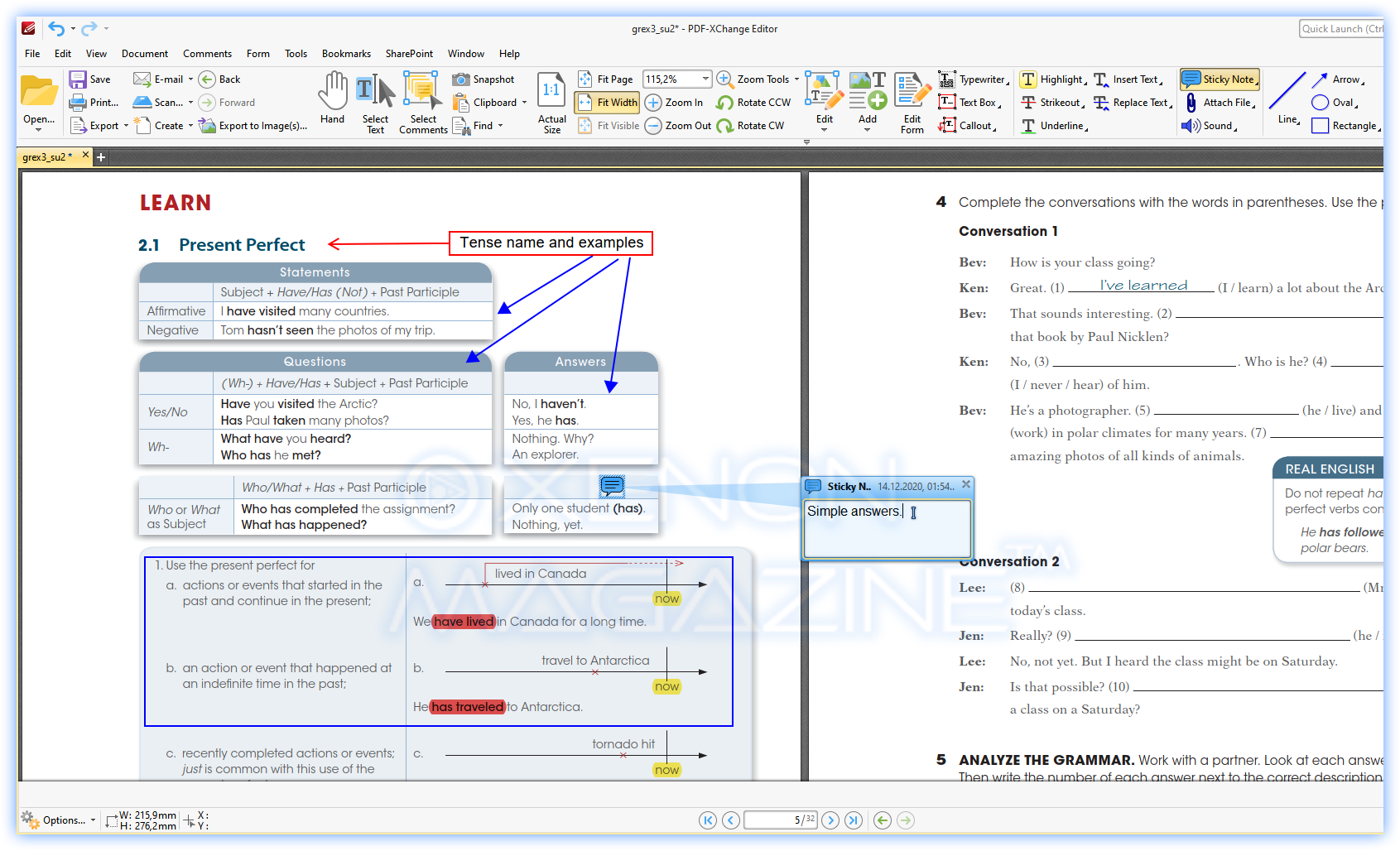The height and width of the screenshot is (851, 1400).
Task: Go to the previous page
Action: [731, 820]
